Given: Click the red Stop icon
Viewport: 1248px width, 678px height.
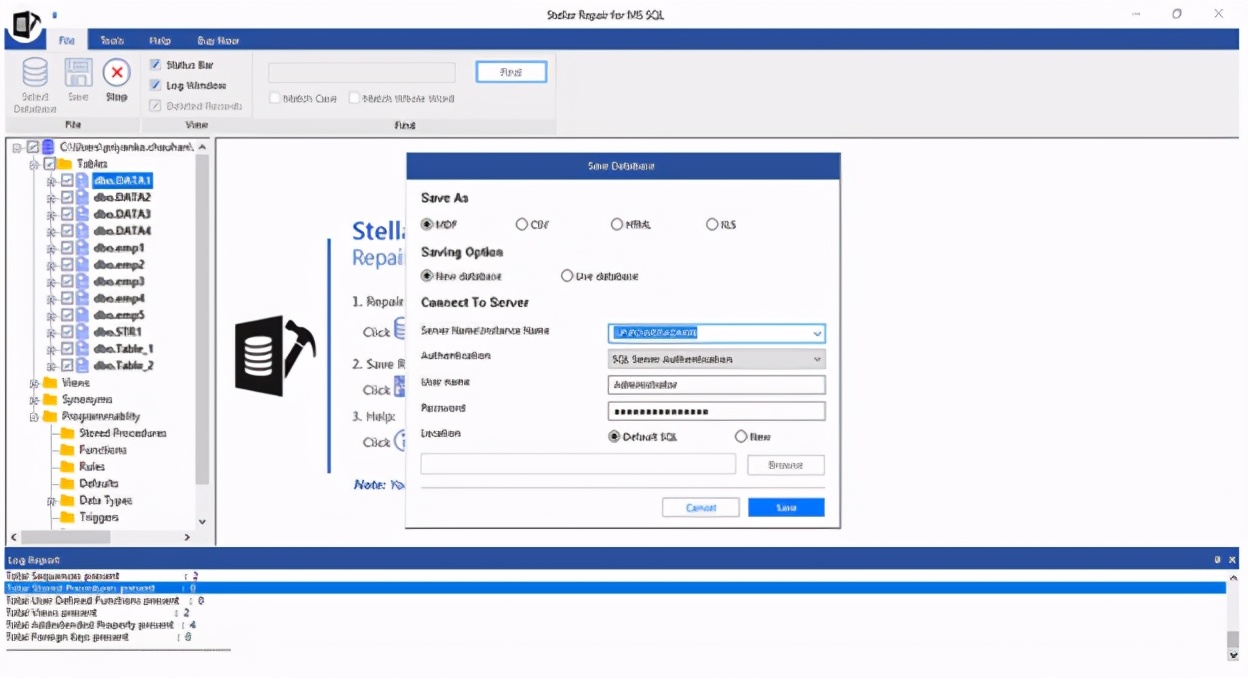Looking at the screenshot, I should point(117,73).
